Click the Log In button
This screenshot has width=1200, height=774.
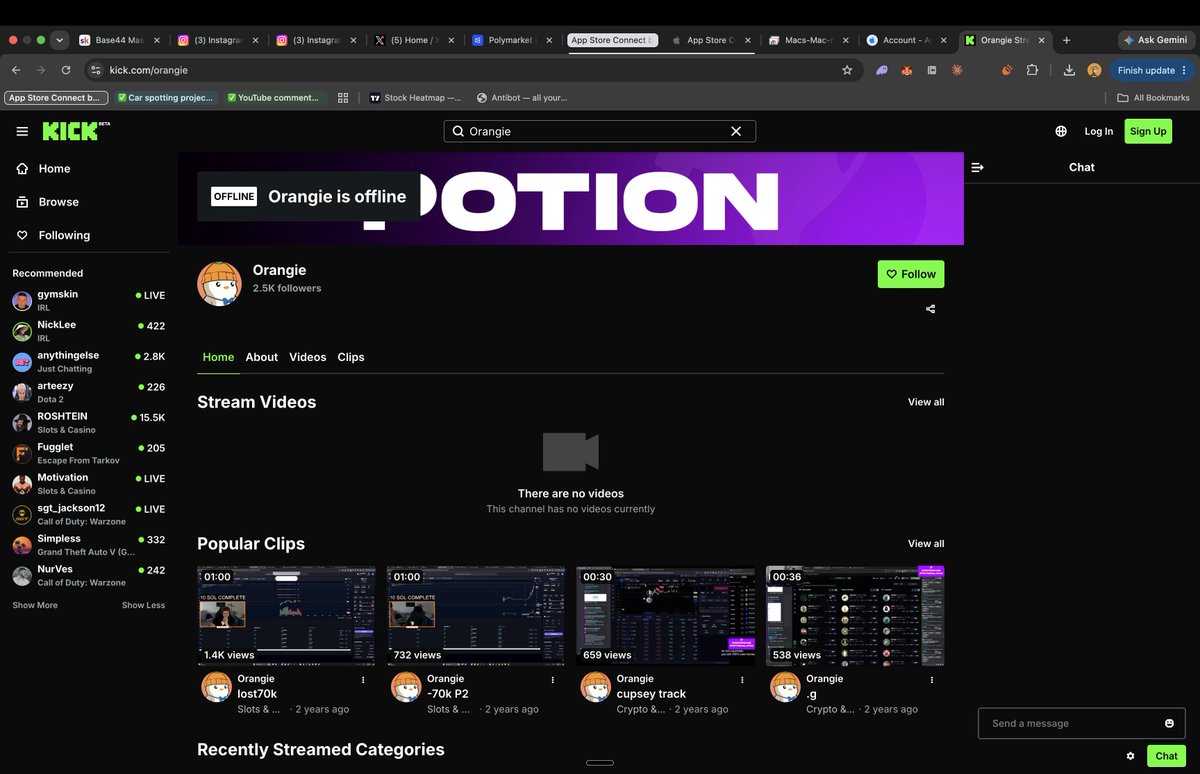(x=1099, y=131)
